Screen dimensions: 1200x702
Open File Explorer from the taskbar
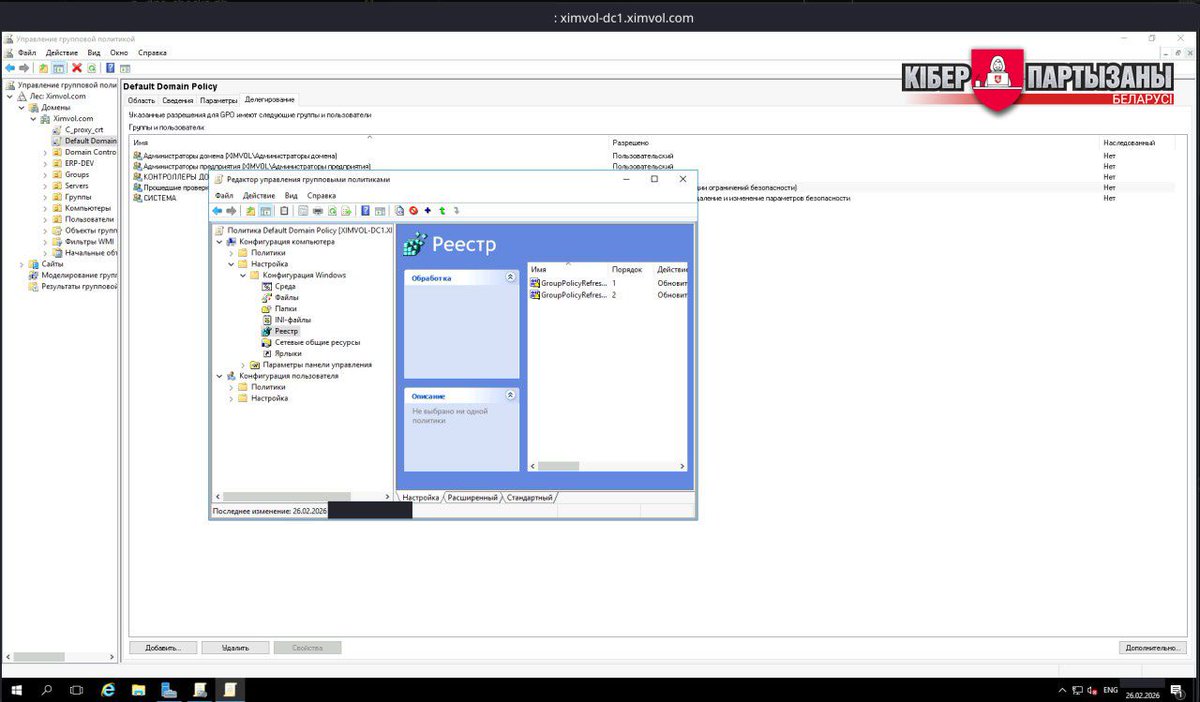coord(138,690)
